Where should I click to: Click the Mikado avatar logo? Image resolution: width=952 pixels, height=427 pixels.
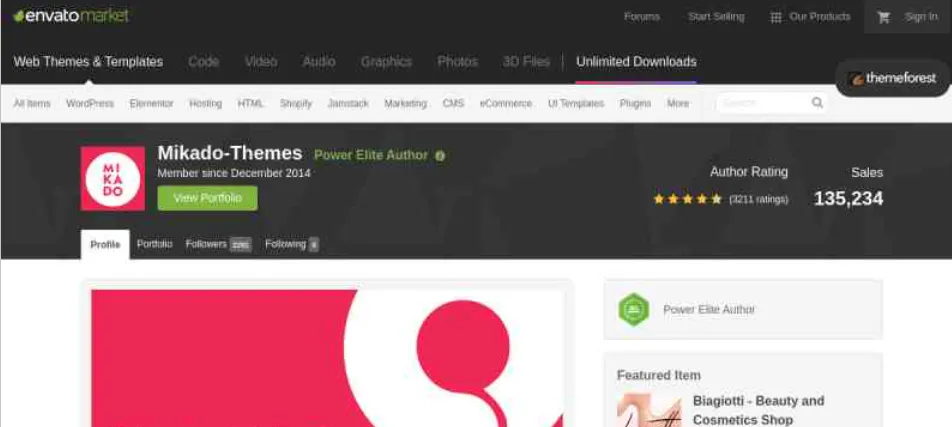(x=113, y=179)
